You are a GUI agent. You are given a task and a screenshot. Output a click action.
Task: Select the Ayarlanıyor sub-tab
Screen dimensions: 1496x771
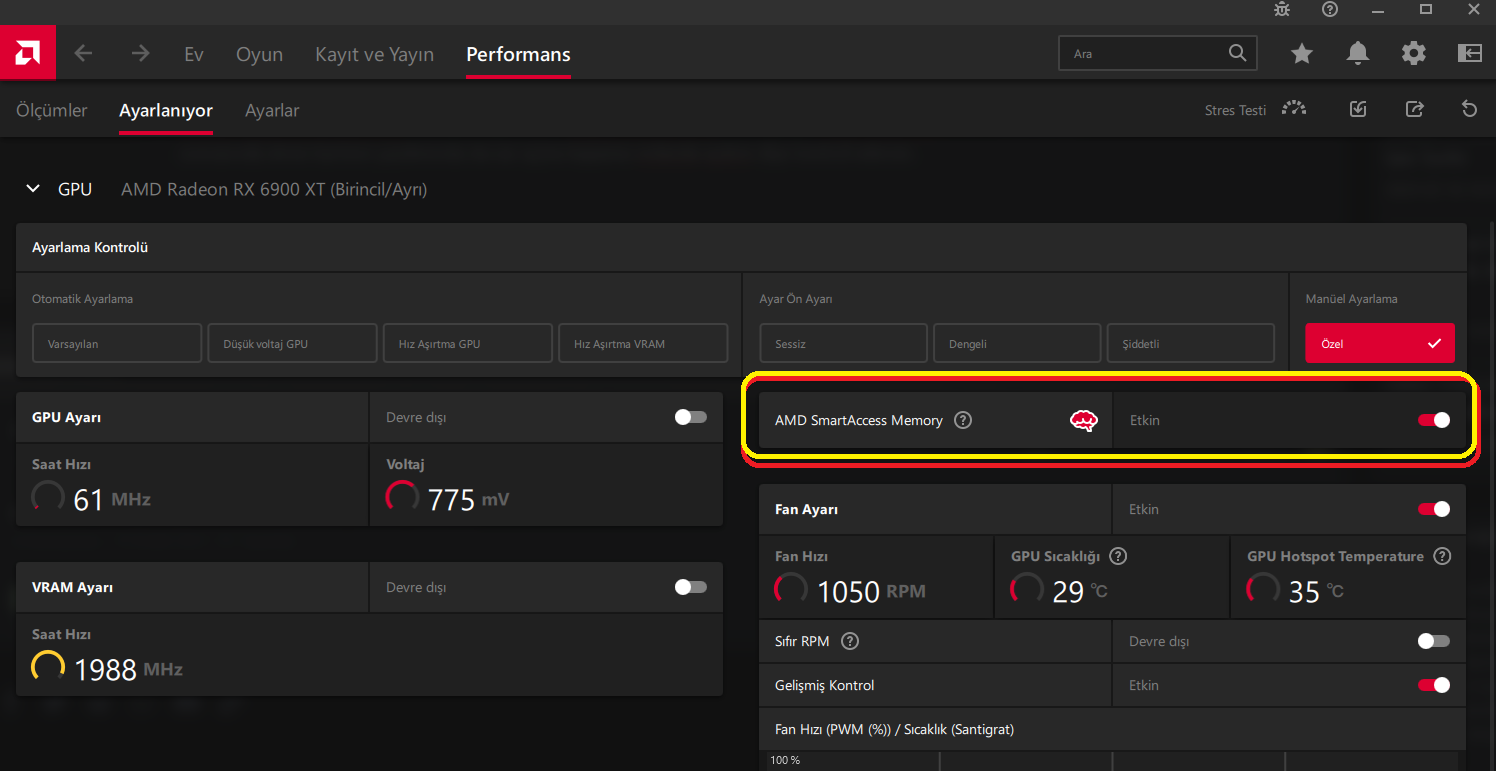pos(166,110)
